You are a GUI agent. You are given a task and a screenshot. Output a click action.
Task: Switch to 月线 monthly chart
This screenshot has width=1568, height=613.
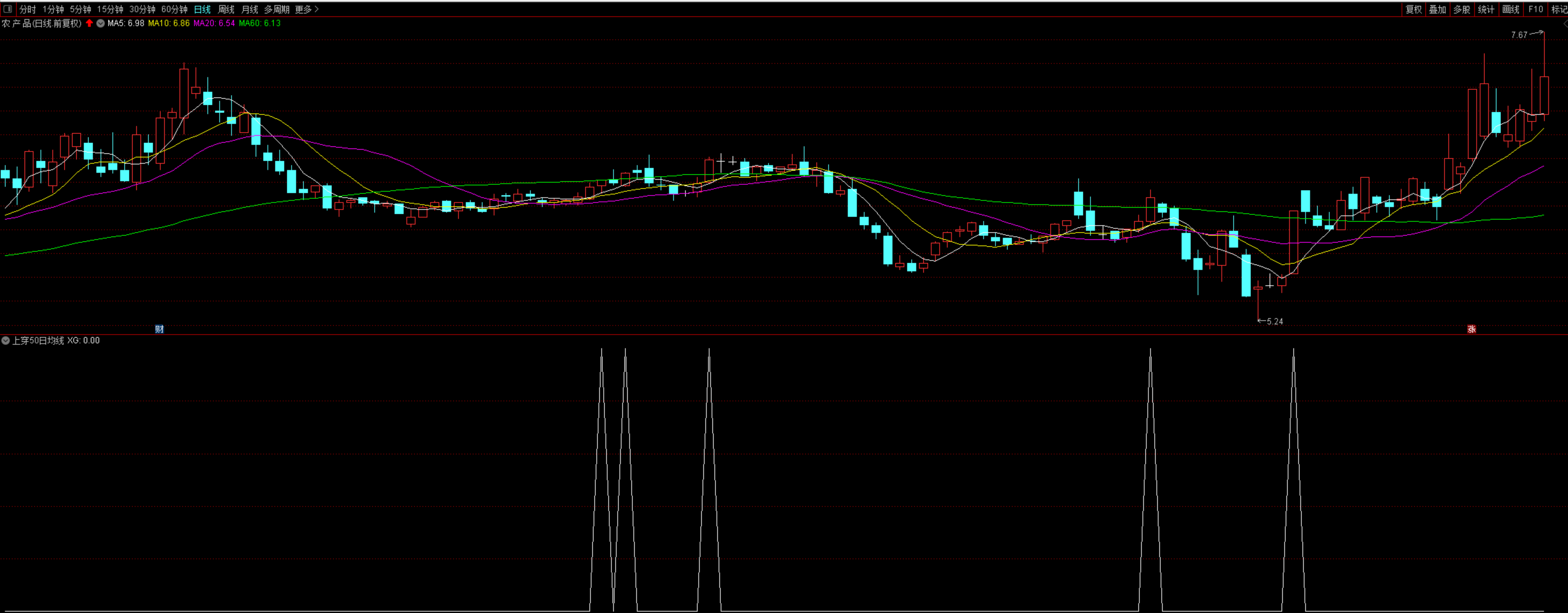click(250, 9)
